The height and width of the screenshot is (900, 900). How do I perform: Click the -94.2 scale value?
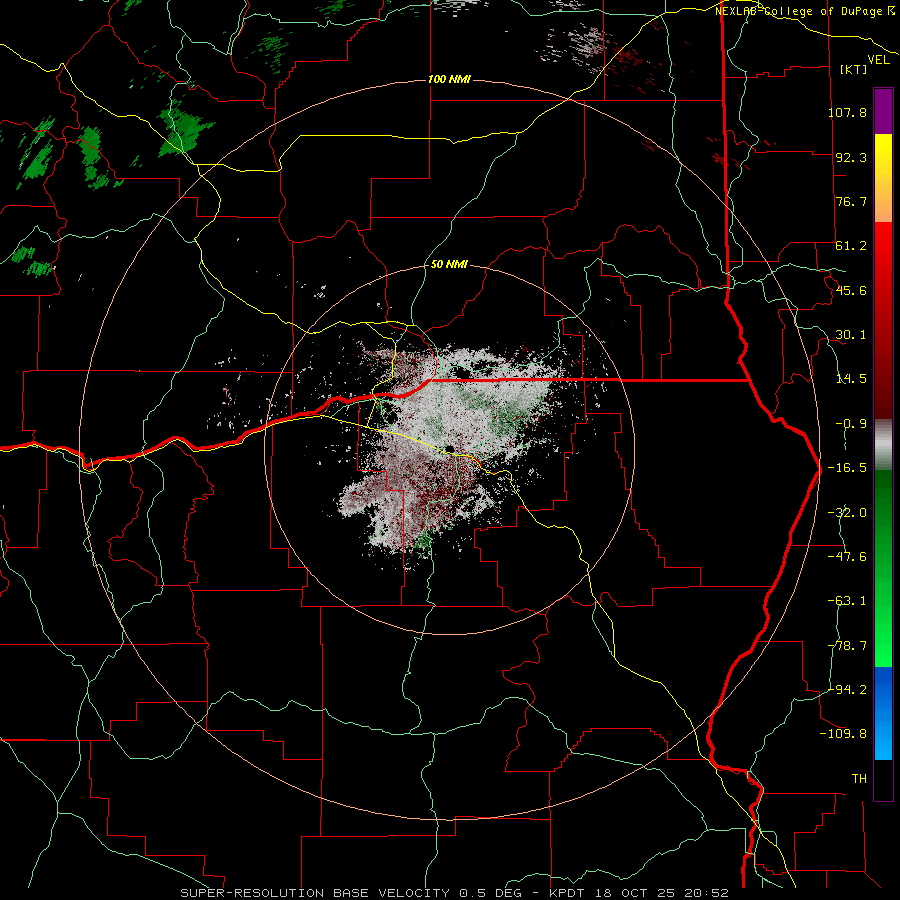point(847,689)
